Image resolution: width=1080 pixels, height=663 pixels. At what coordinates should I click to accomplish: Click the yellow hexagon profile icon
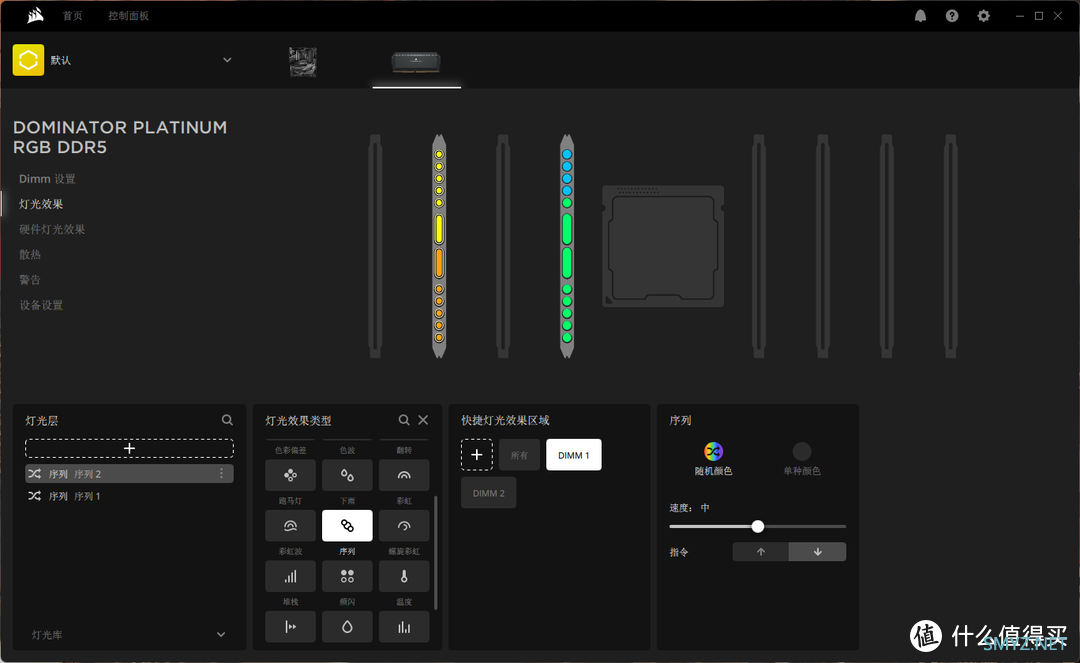click(28, 60)
